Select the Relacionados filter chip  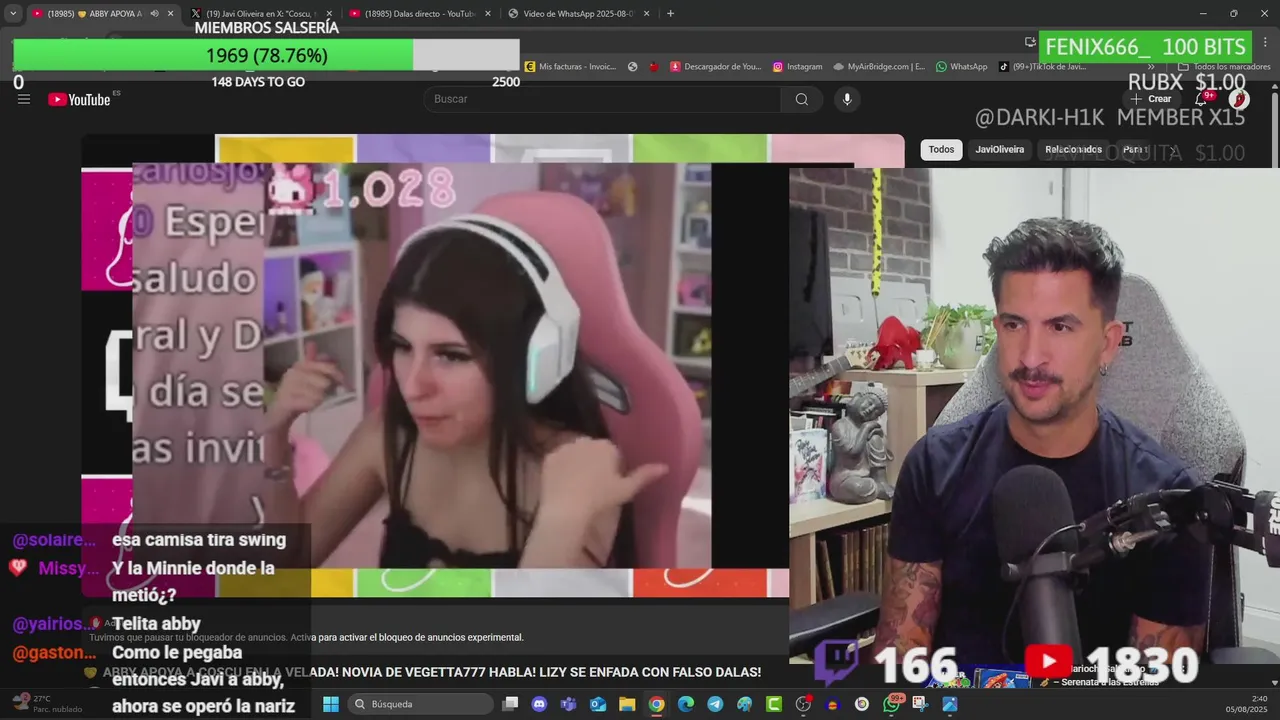click(1073, 149)
